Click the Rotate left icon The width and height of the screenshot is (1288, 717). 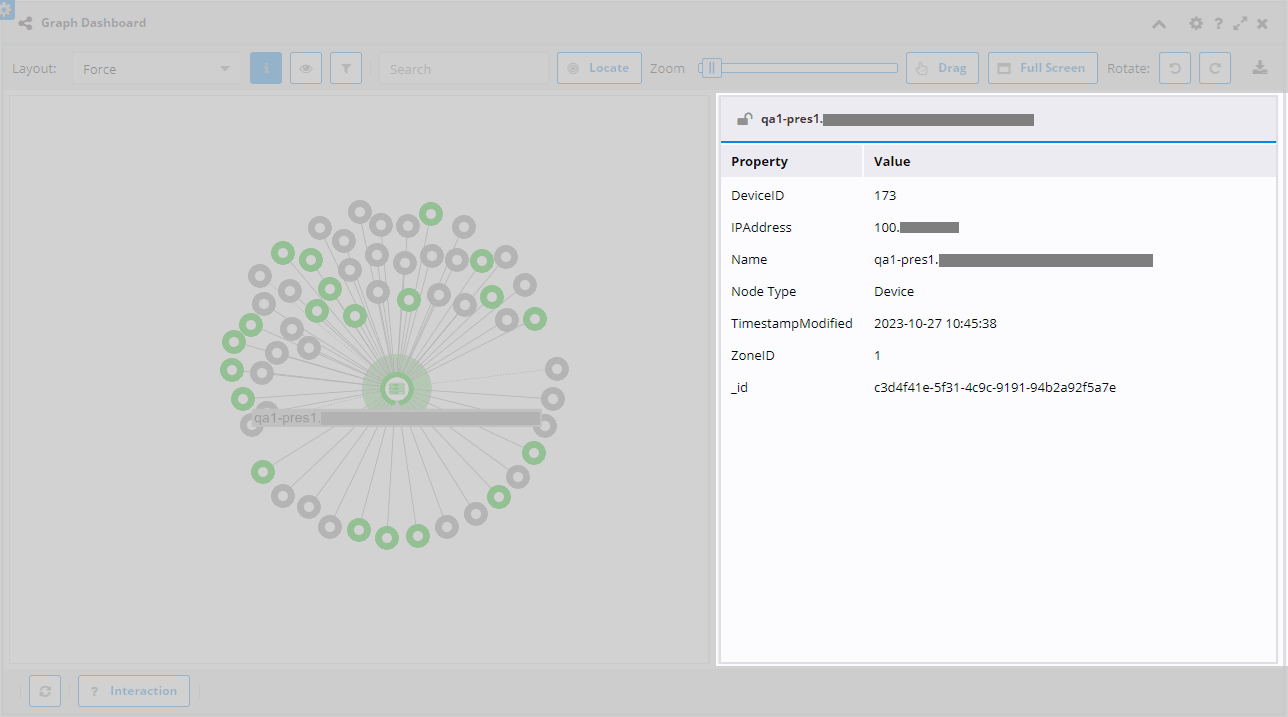click(1174, 67)
